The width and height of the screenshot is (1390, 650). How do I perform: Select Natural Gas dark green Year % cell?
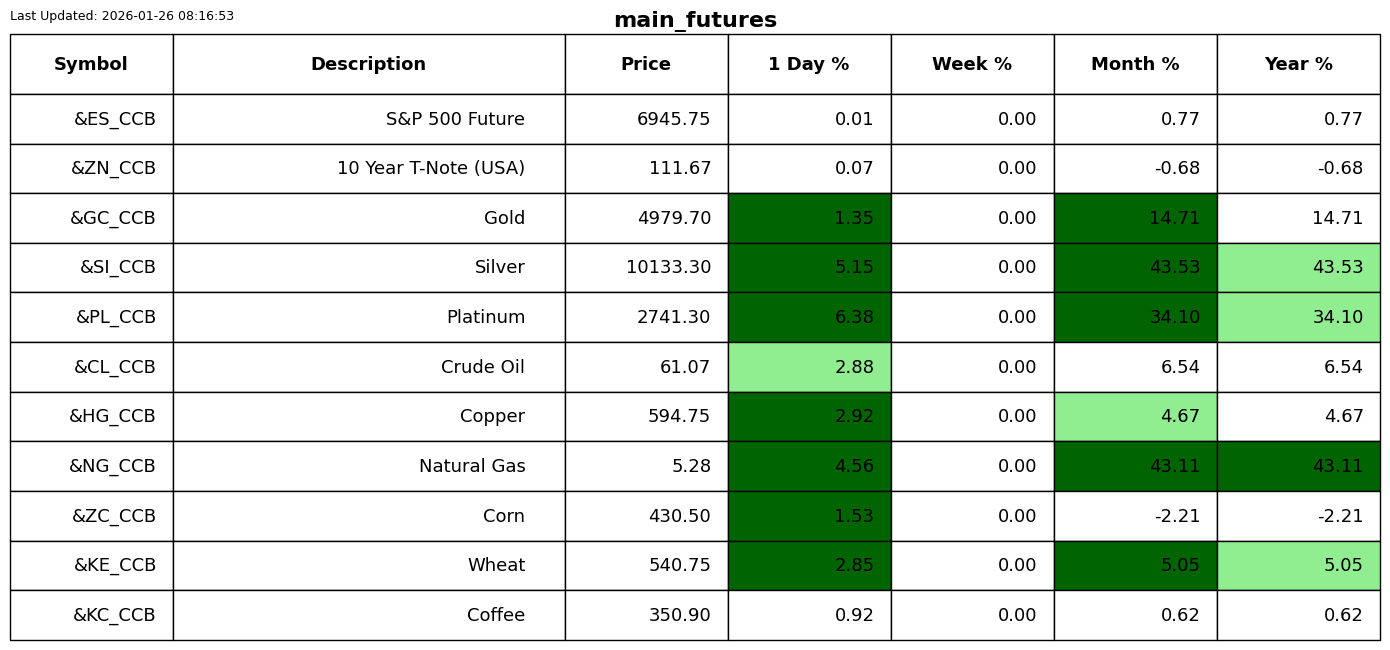tap(1298, 467)
